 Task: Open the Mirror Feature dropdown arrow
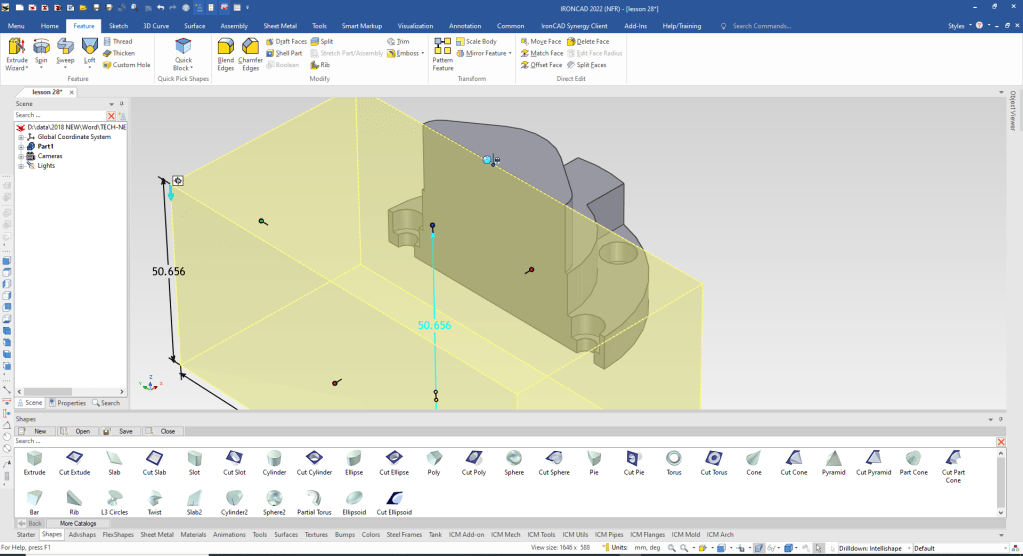click(x=509, y=53)
